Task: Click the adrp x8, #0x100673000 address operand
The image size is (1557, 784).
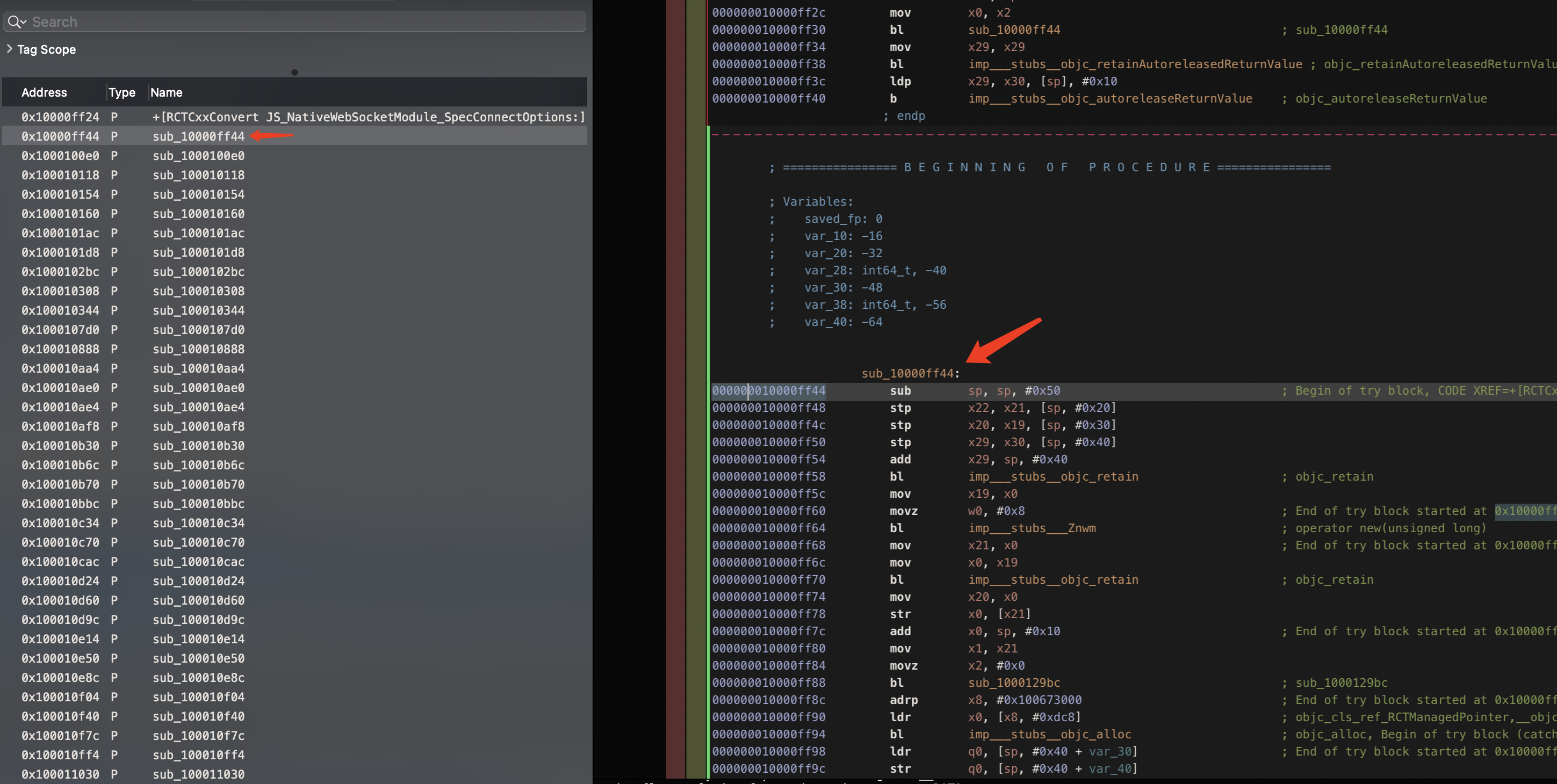Action: [1039, 700]
